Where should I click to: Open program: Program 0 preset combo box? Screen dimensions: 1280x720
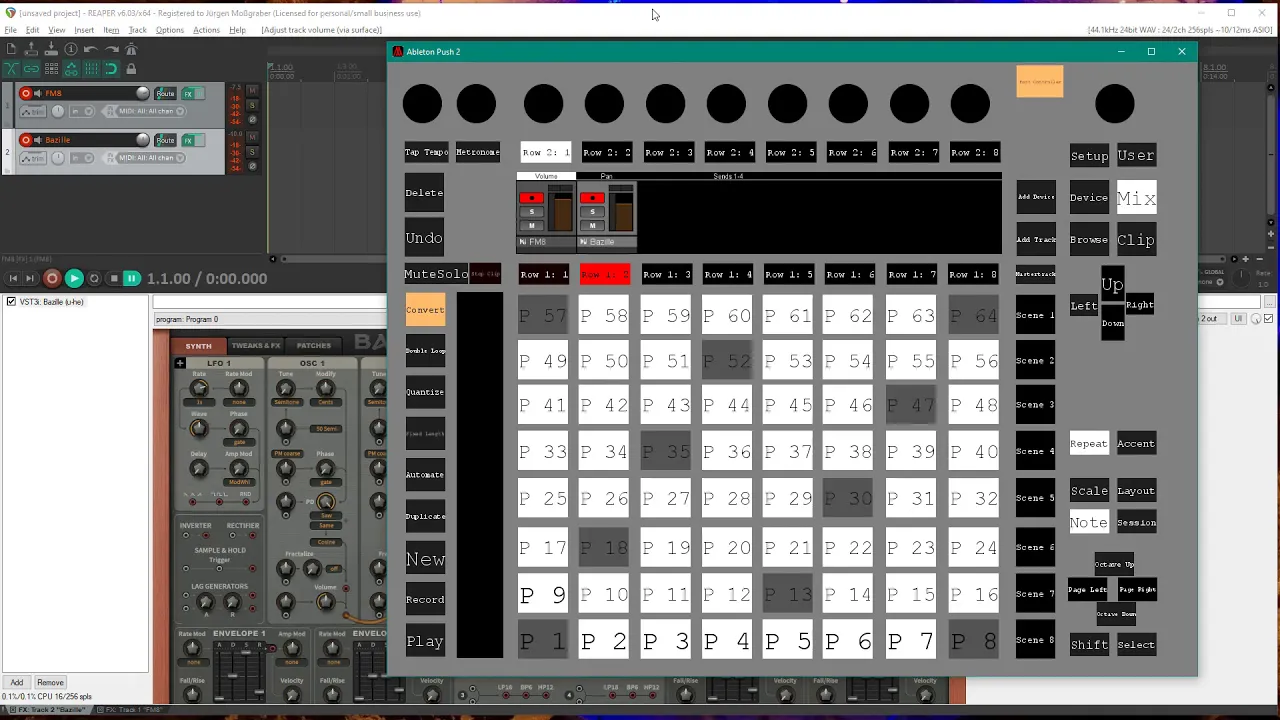[x=270, y=319]
